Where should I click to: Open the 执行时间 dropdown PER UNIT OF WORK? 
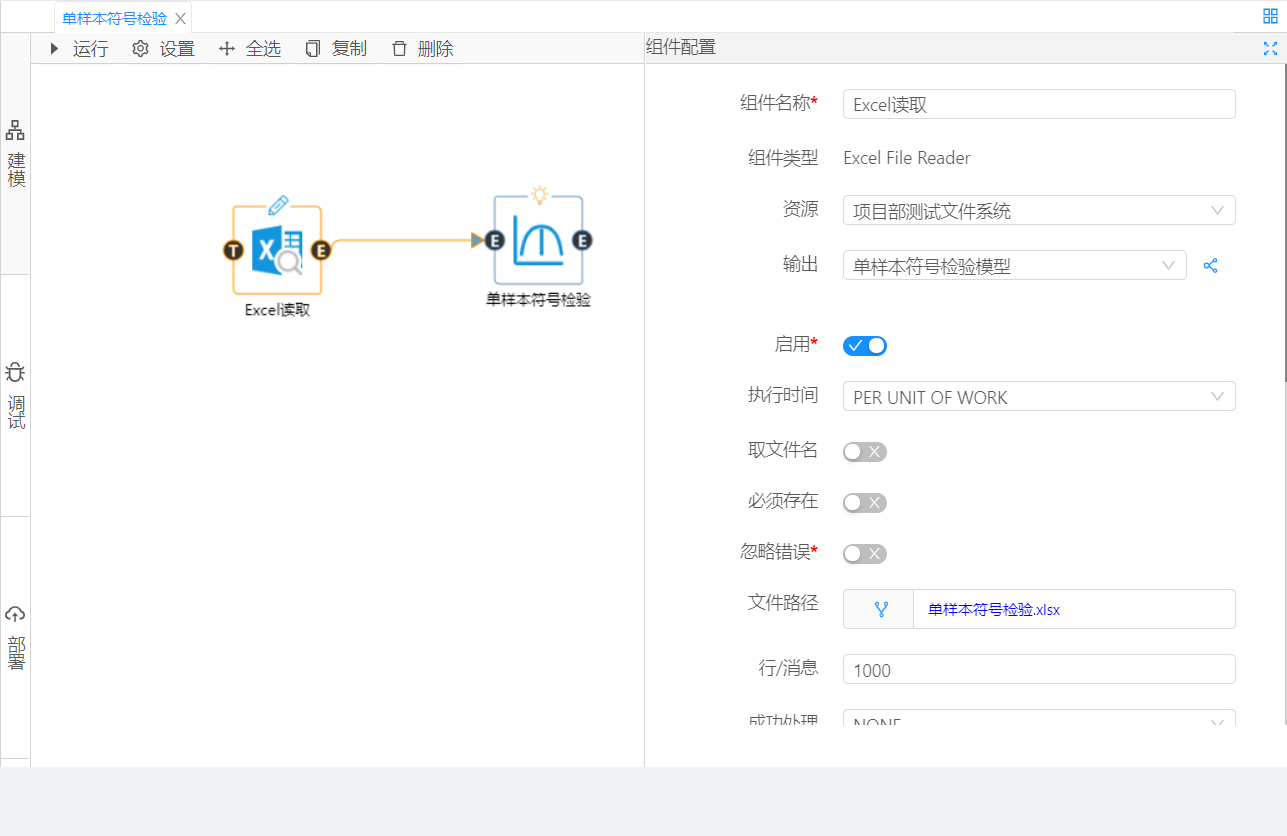click(x=1039, y=397)
